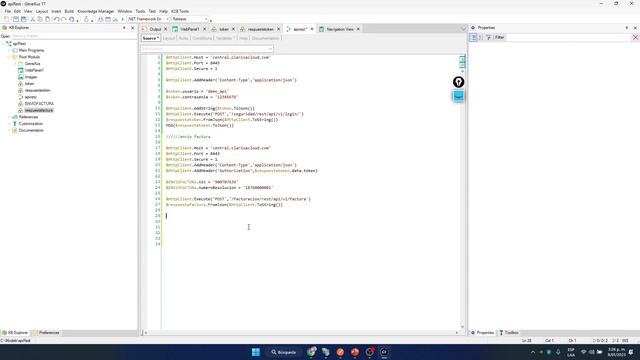Click the Wi-Fi icon in system tray
Image resolution: width=640 pixels, height=360 pixels.
click(x=584, y=352)
